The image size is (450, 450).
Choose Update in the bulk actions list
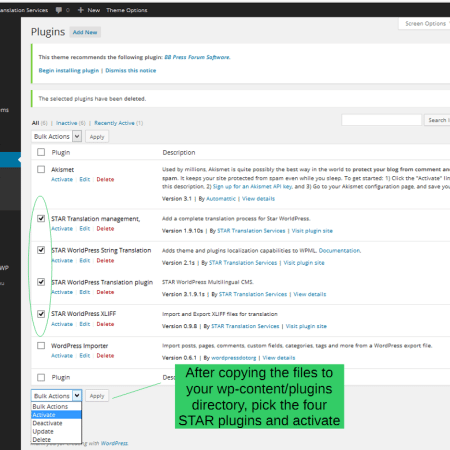tap(56, 431)
